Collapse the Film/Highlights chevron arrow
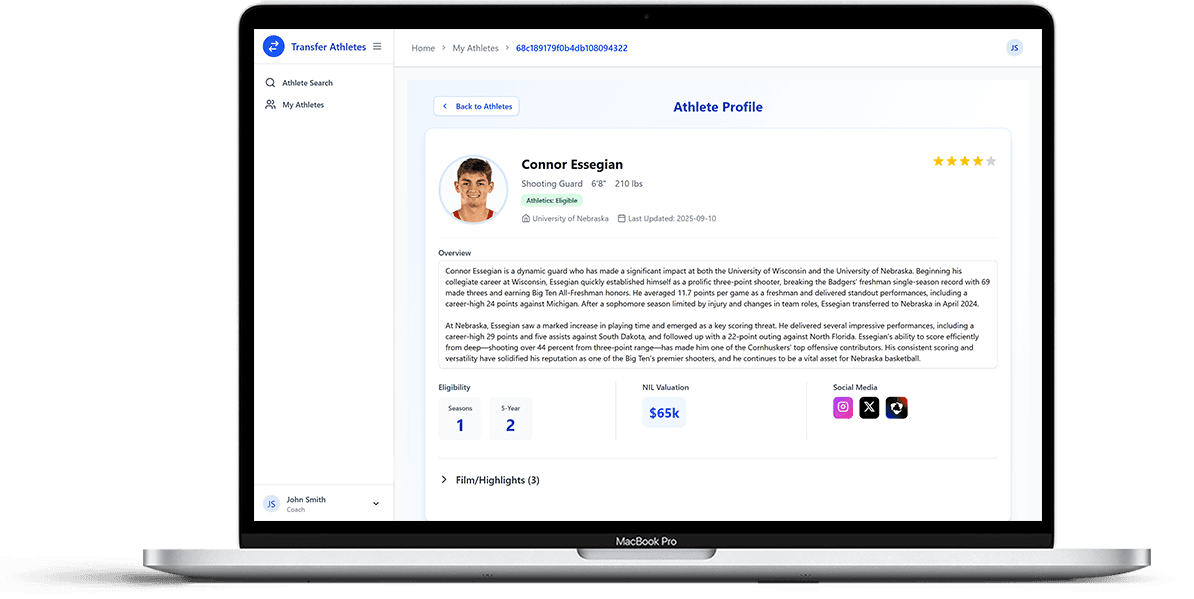 (444, 480)
